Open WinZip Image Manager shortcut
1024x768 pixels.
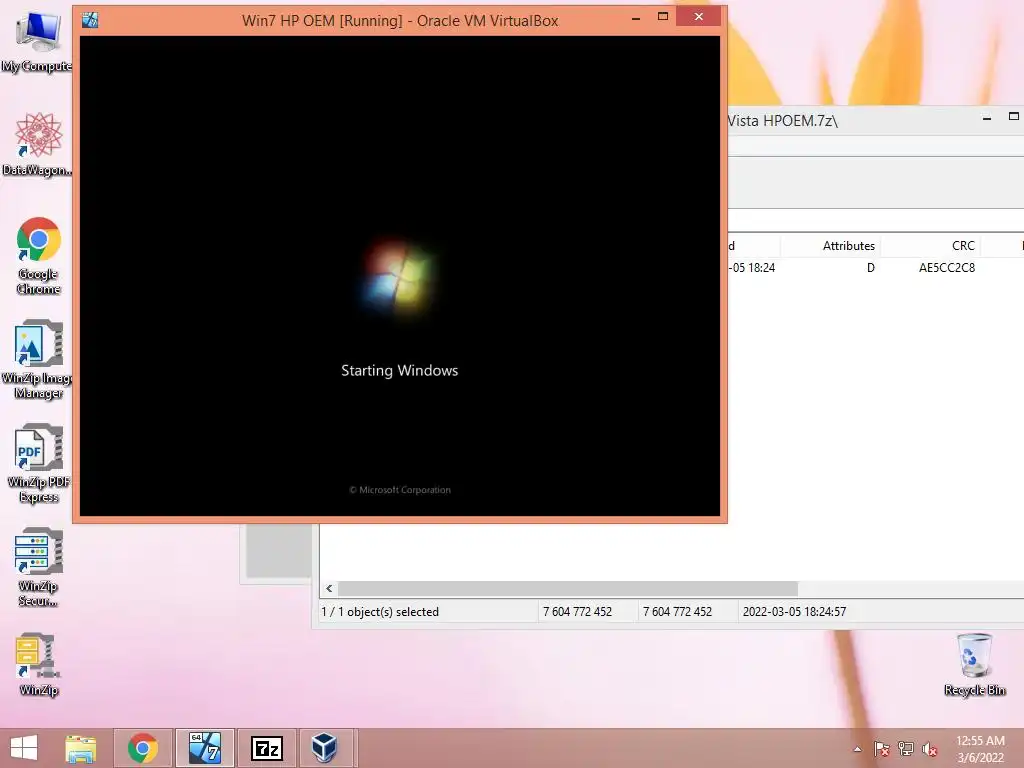pos(37,359)
